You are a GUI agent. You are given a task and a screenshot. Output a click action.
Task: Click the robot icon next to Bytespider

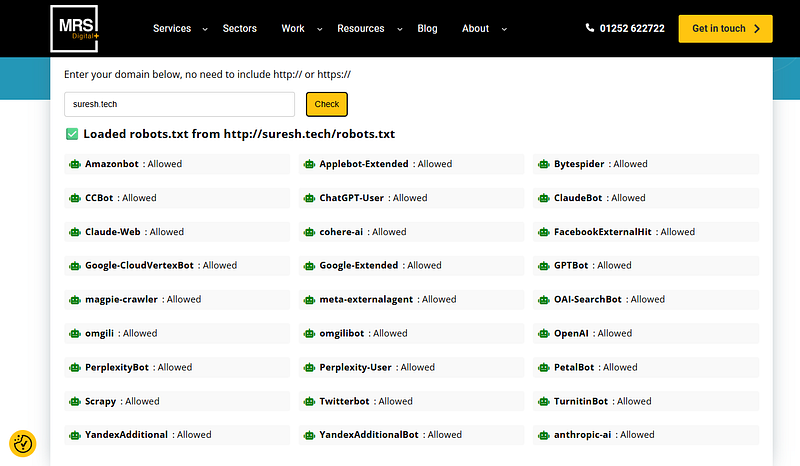(x=544, y=164)
